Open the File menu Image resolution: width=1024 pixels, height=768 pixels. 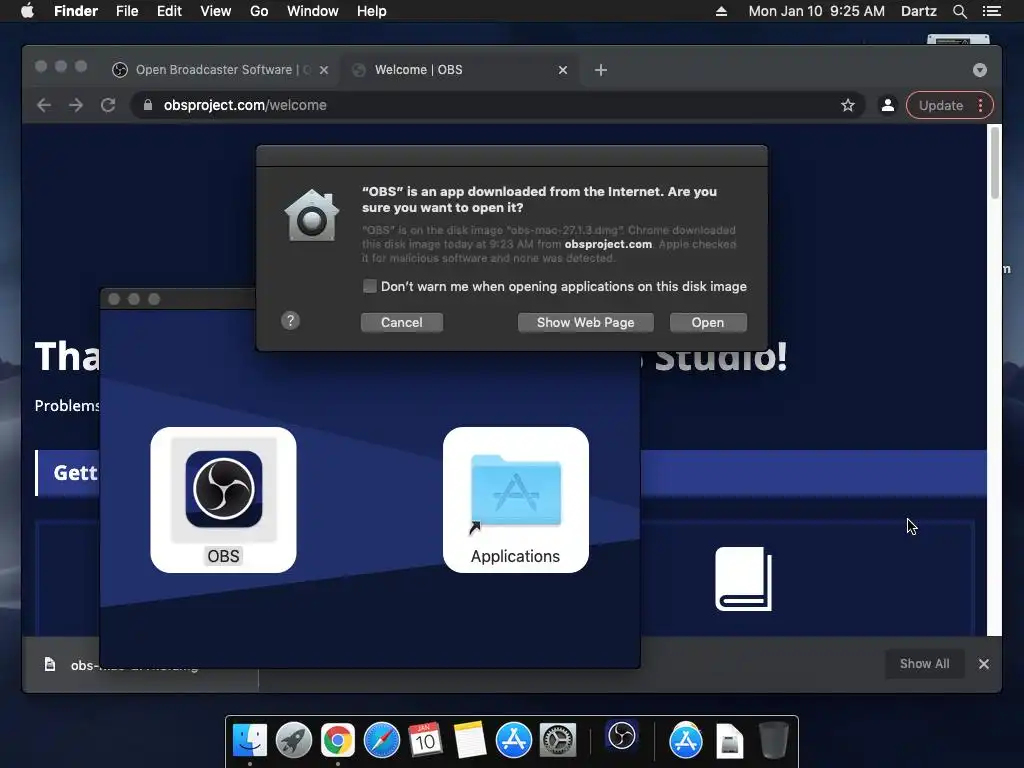point(127,11)
